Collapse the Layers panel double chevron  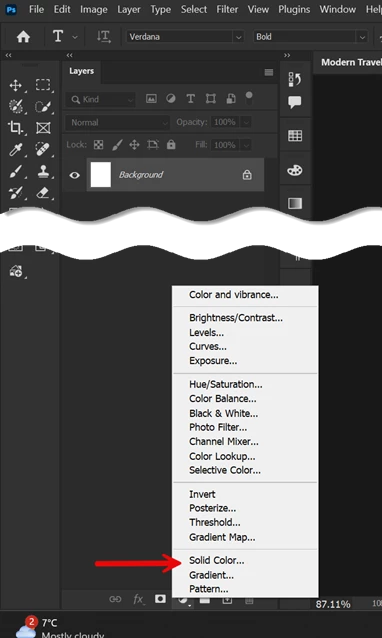coord(70,55)
